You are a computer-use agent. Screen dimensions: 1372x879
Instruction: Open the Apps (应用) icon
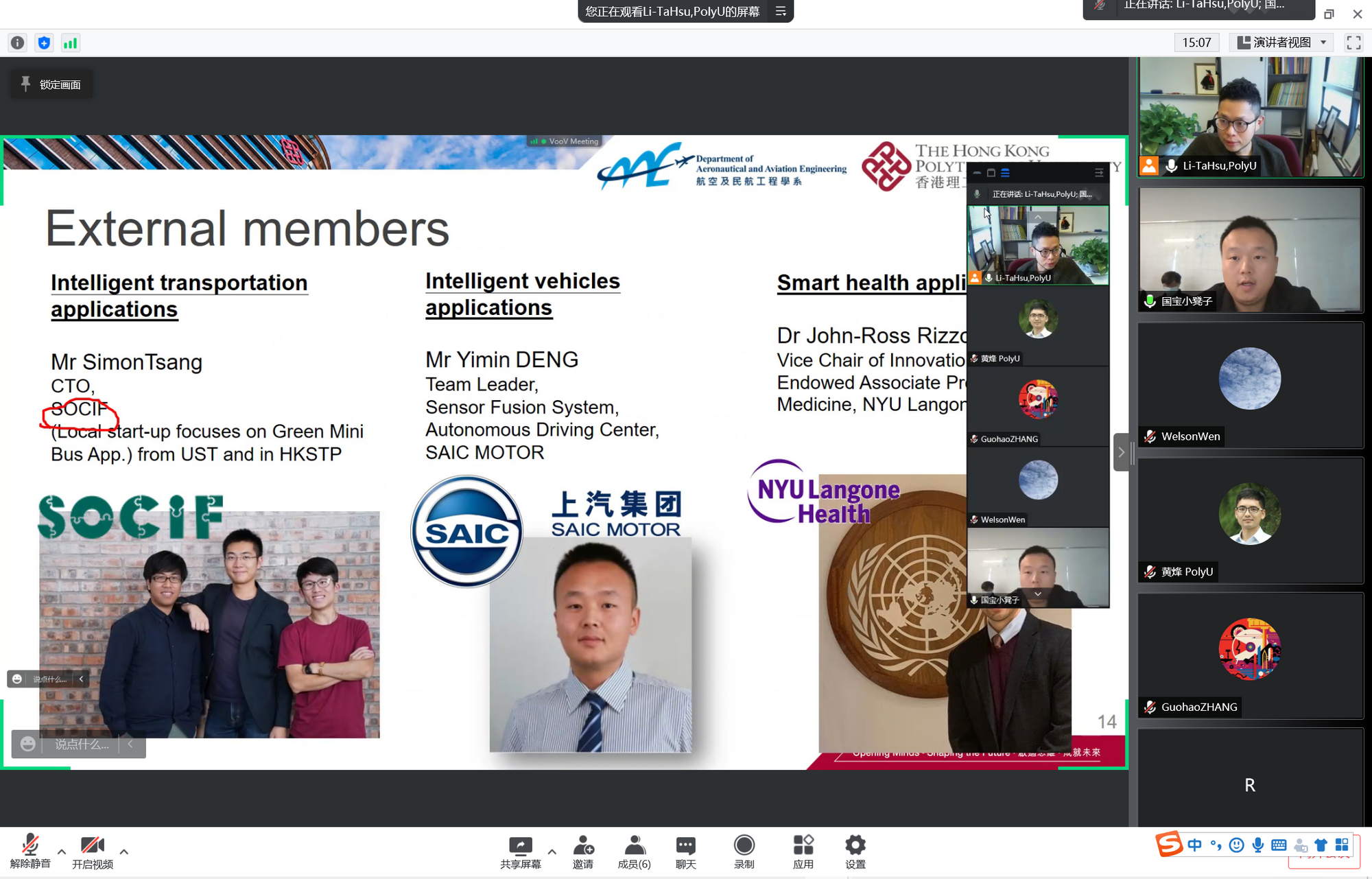[803, 852]
